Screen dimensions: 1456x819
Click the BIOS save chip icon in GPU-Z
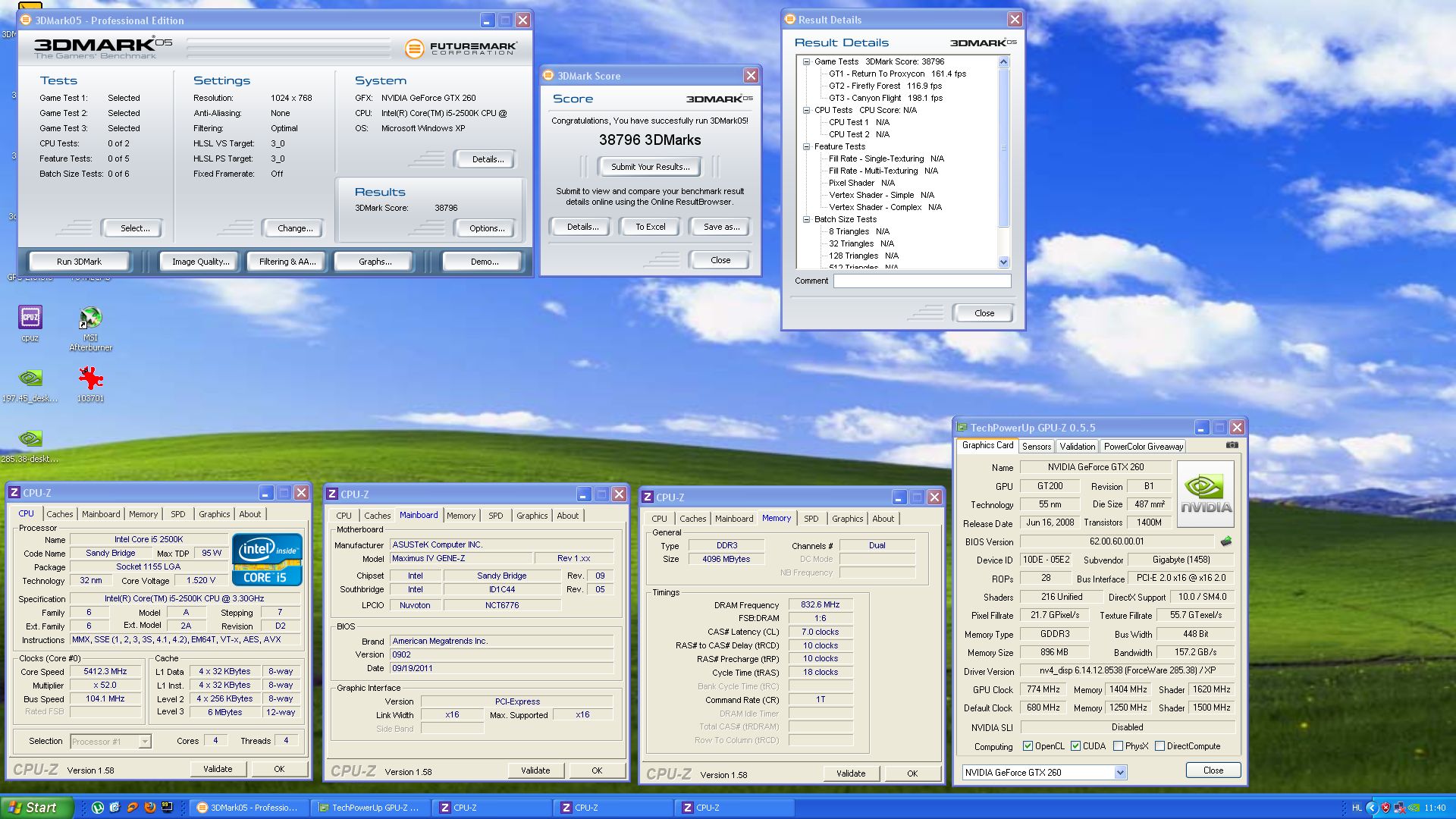[1226, 541]
